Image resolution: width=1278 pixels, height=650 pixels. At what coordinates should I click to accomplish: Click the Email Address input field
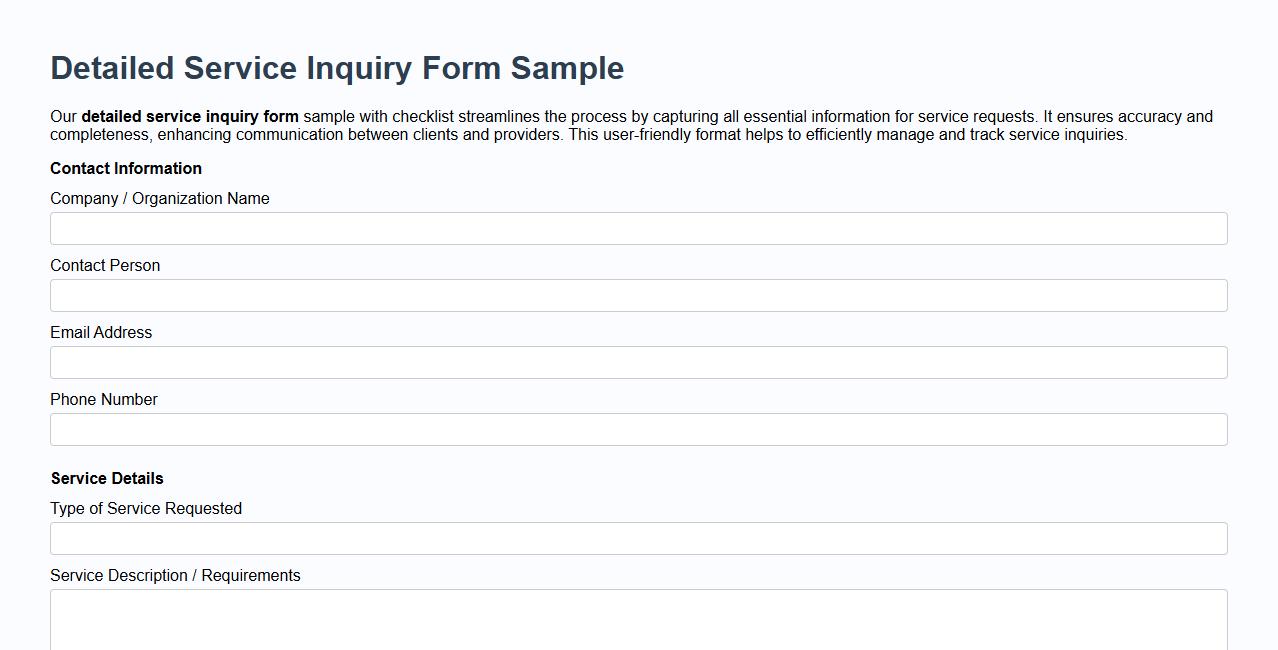click(638, 362)
